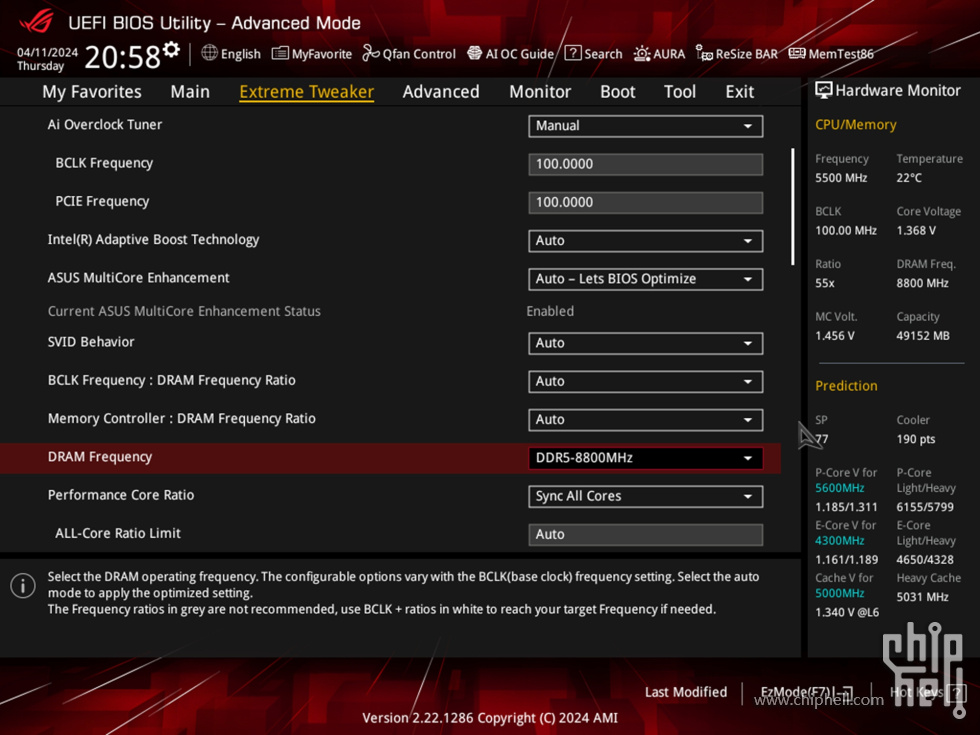Viewport: 980px width, 735px height.
Task: Click the settings list vertical scrollbar
Action: (x=792, y=206)
